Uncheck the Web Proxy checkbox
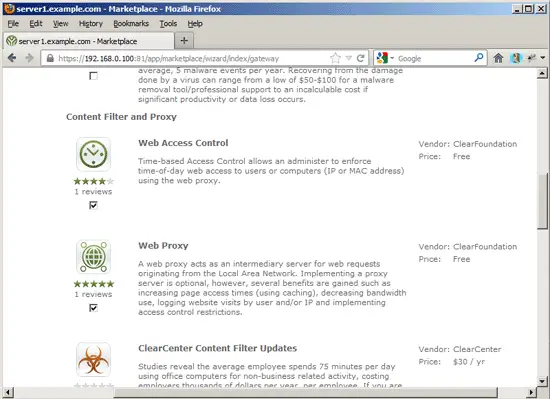 click(x=93, y=308)
